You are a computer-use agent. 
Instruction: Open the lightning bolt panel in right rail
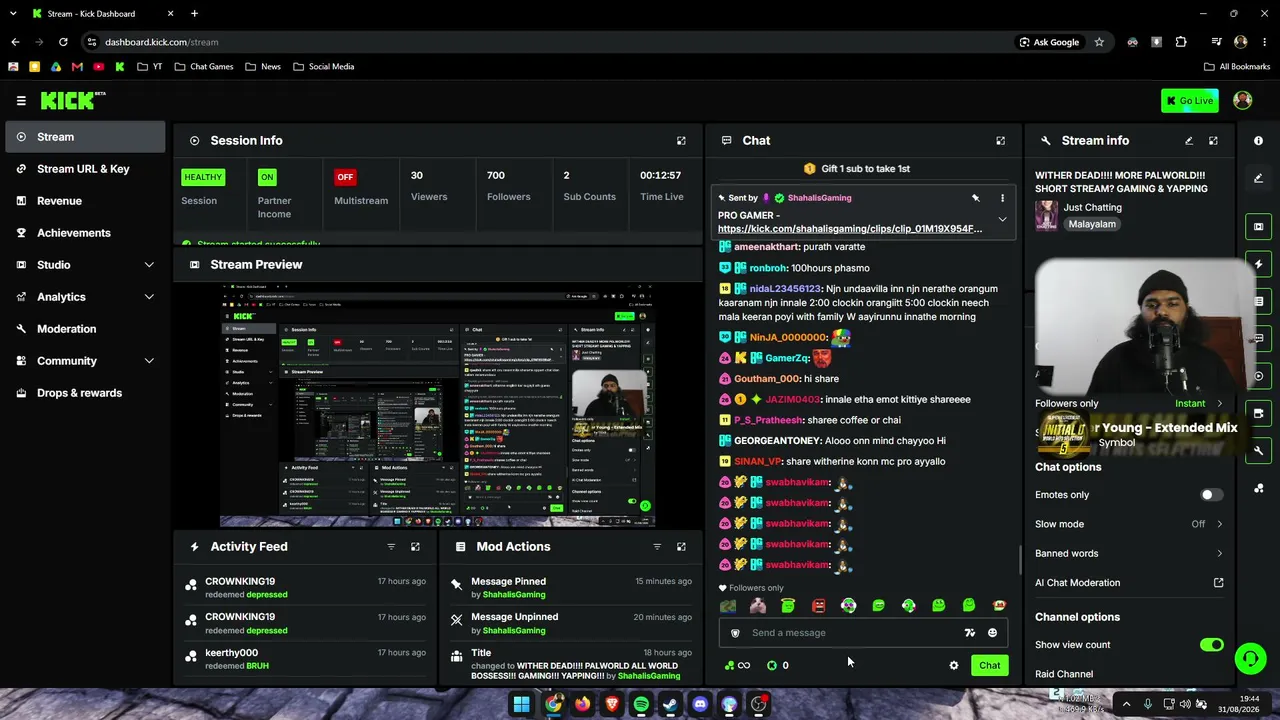tap(1258, 264)
